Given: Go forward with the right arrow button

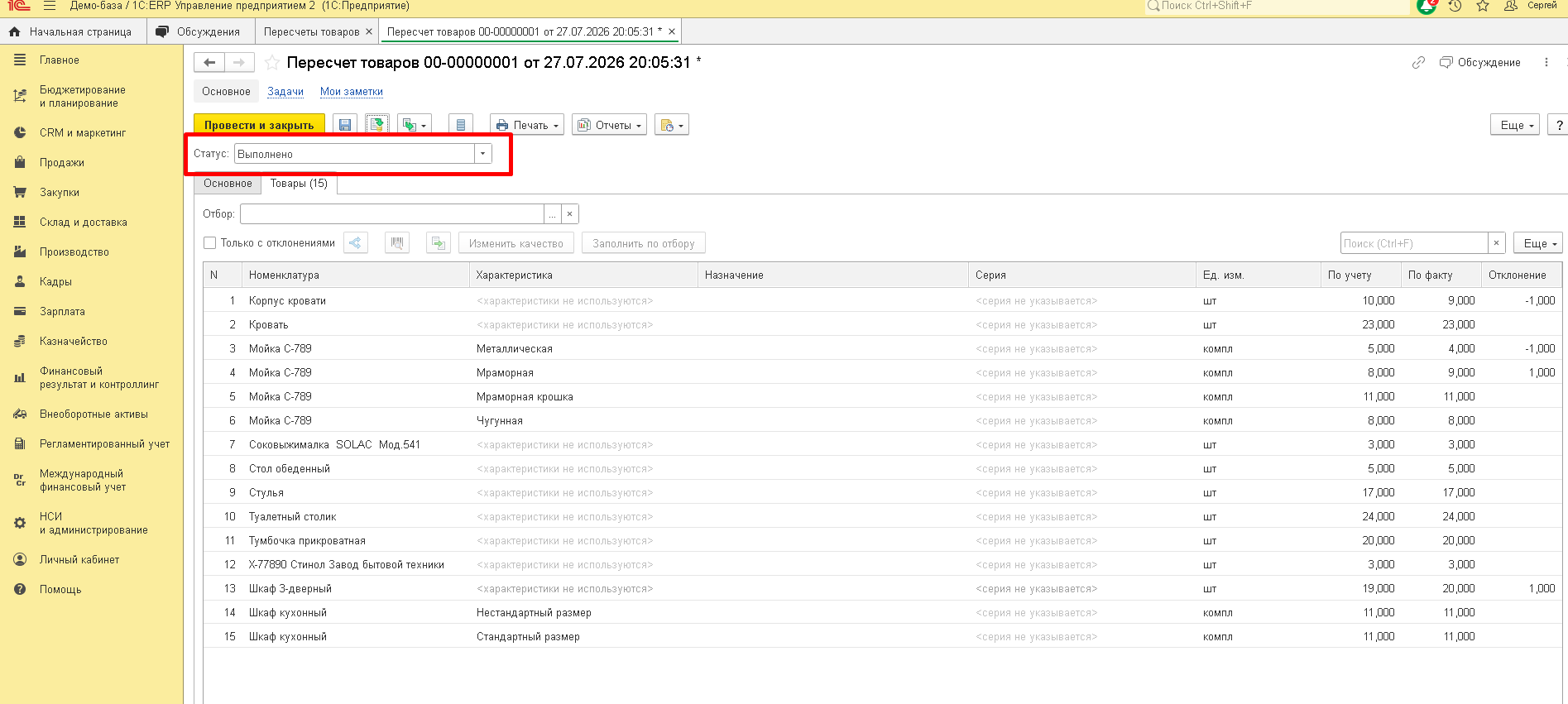Looking at the screenshot, I should 239,63.
